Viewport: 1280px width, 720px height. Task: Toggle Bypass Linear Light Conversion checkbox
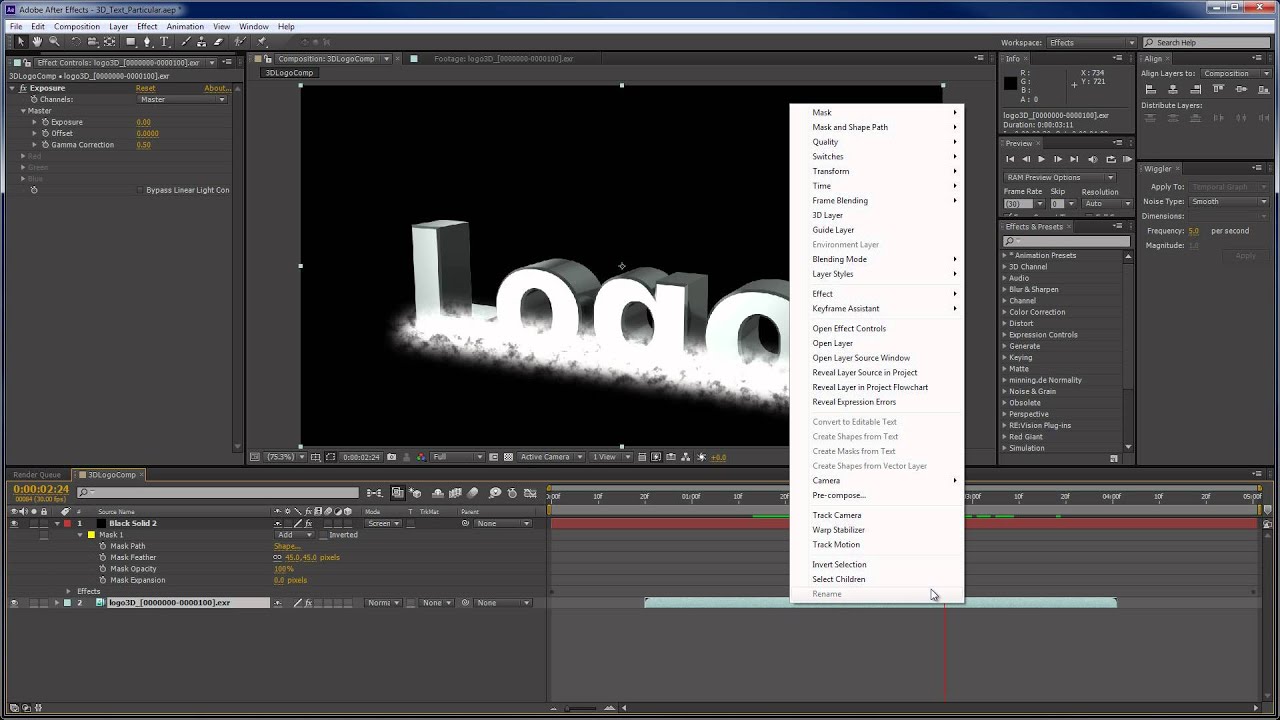[140, 190]
